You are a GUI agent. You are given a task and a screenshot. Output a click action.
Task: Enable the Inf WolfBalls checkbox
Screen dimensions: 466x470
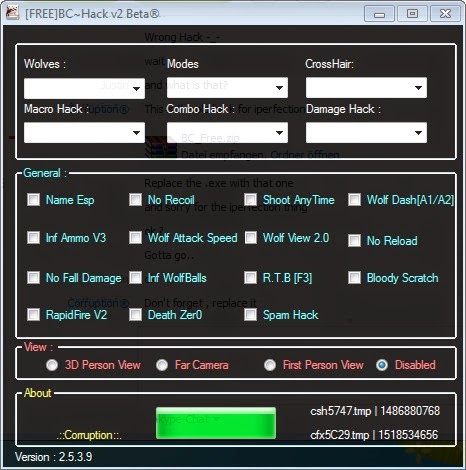click(x=135, y=277)
